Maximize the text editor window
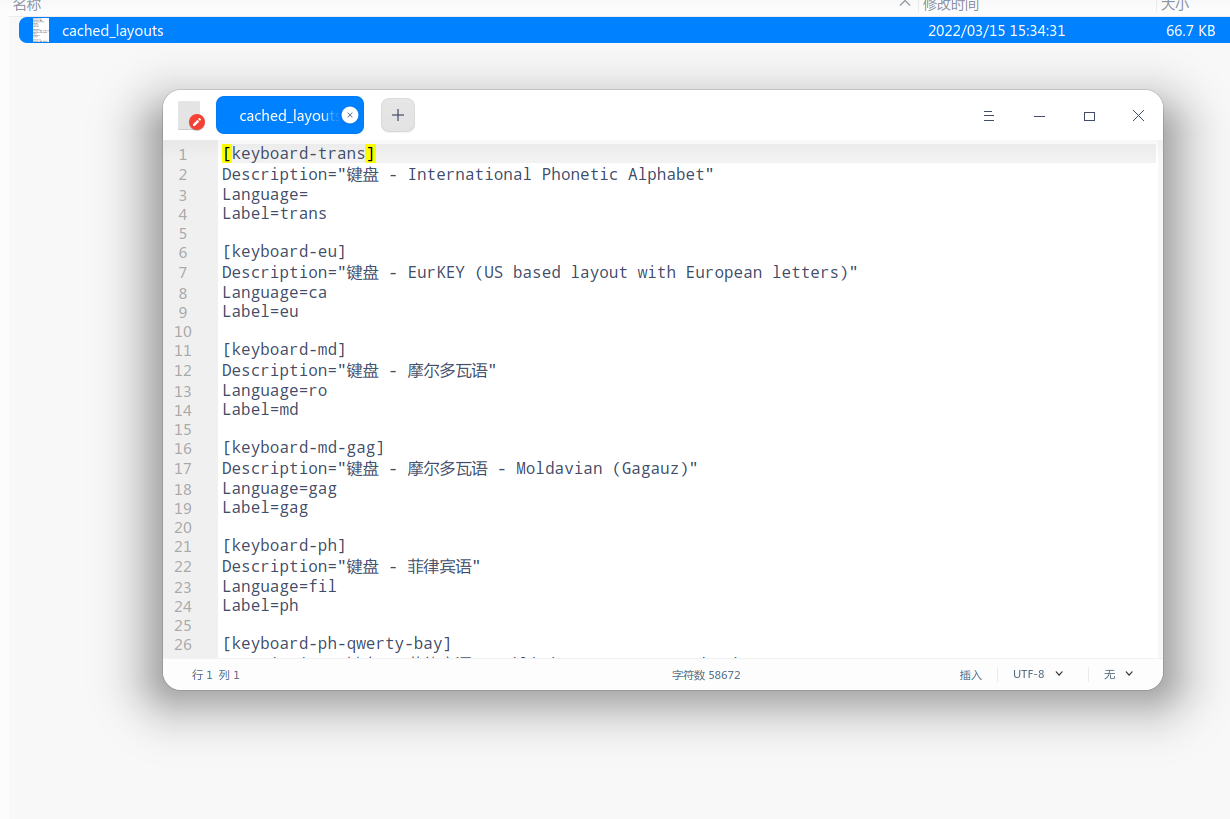 coord(1089,116)
